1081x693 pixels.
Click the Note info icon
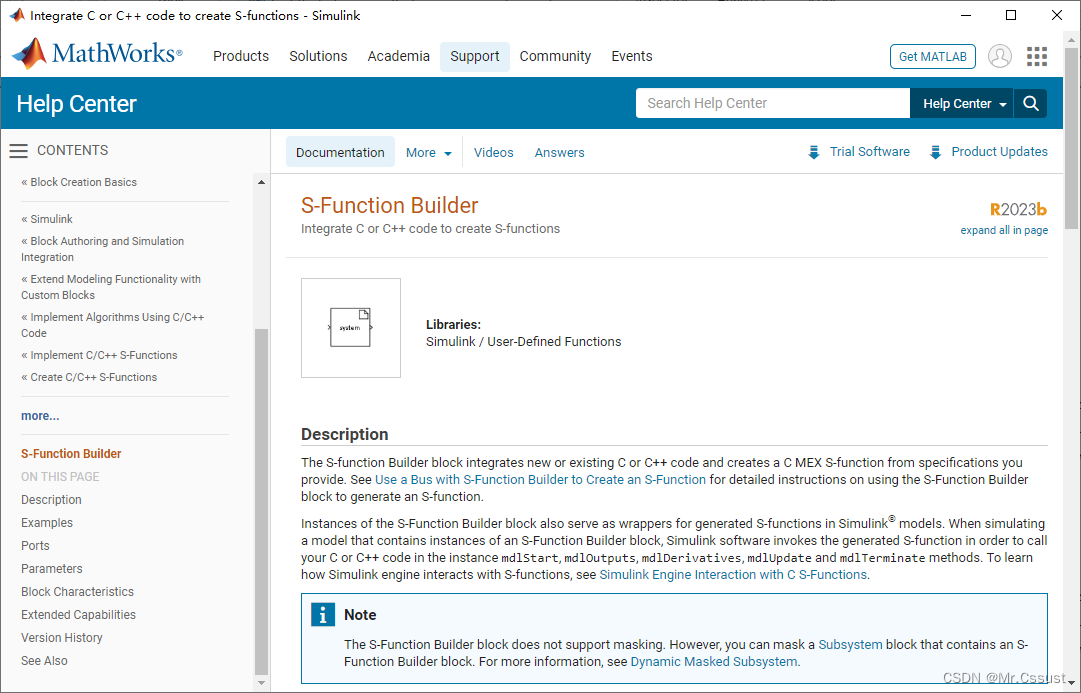click(x=323, y=614)
